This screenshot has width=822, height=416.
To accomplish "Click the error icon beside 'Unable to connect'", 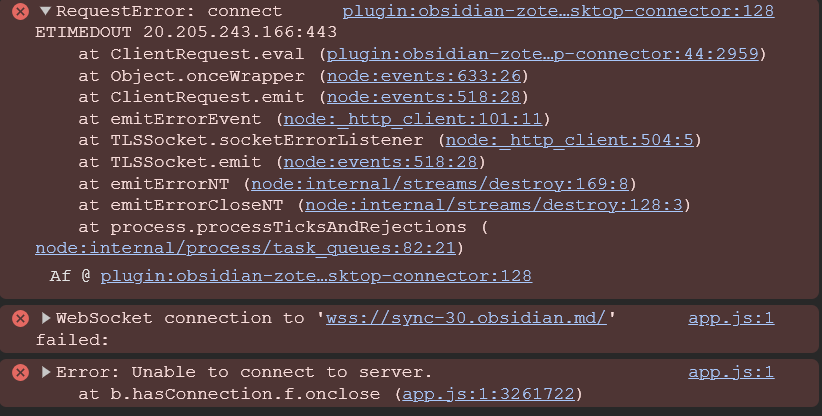I will click(19, 372).
